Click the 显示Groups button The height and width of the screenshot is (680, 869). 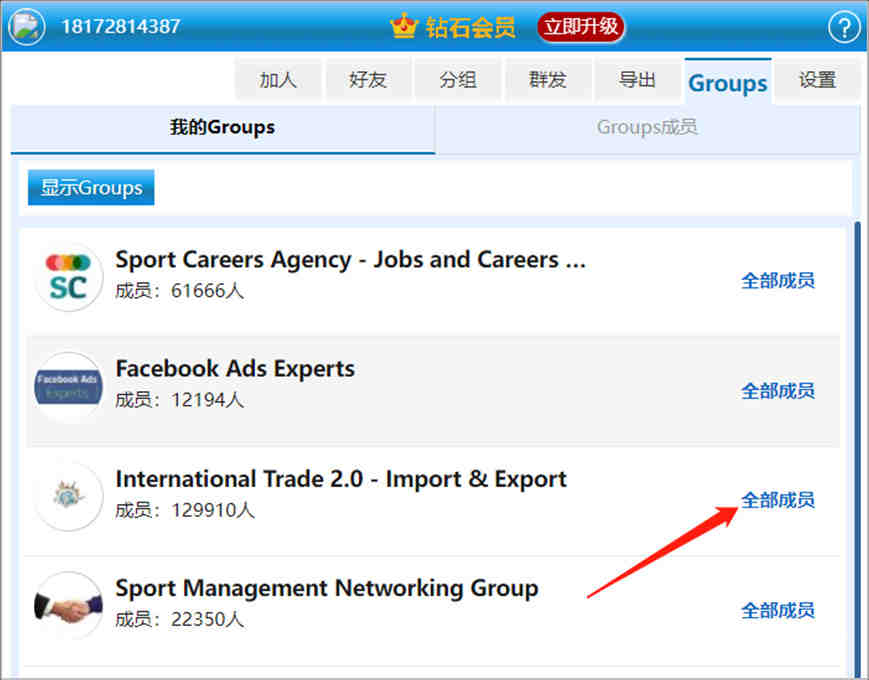click(91, 188)
